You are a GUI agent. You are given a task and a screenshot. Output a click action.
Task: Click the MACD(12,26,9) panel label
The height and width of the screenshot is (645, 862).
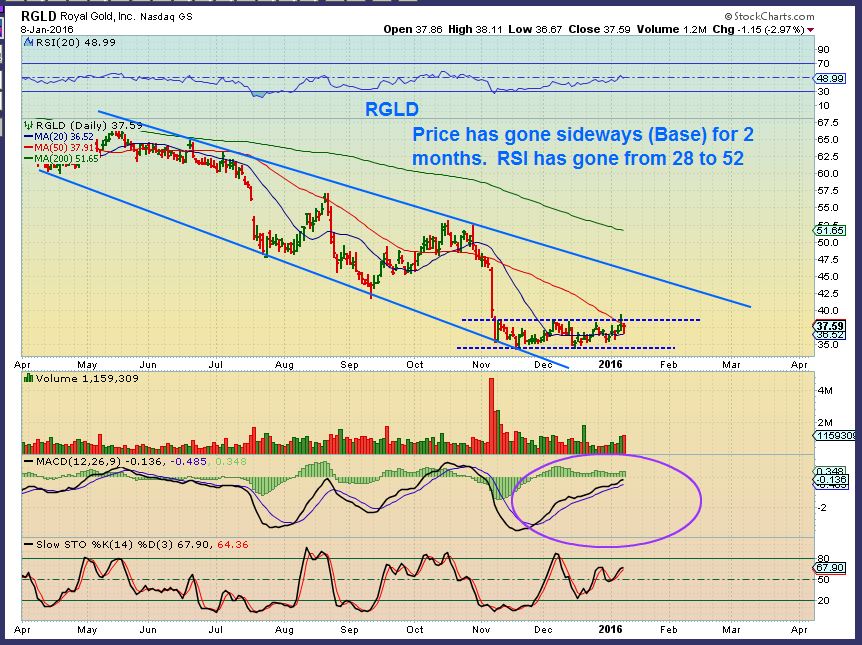click(x=79, y=461)
